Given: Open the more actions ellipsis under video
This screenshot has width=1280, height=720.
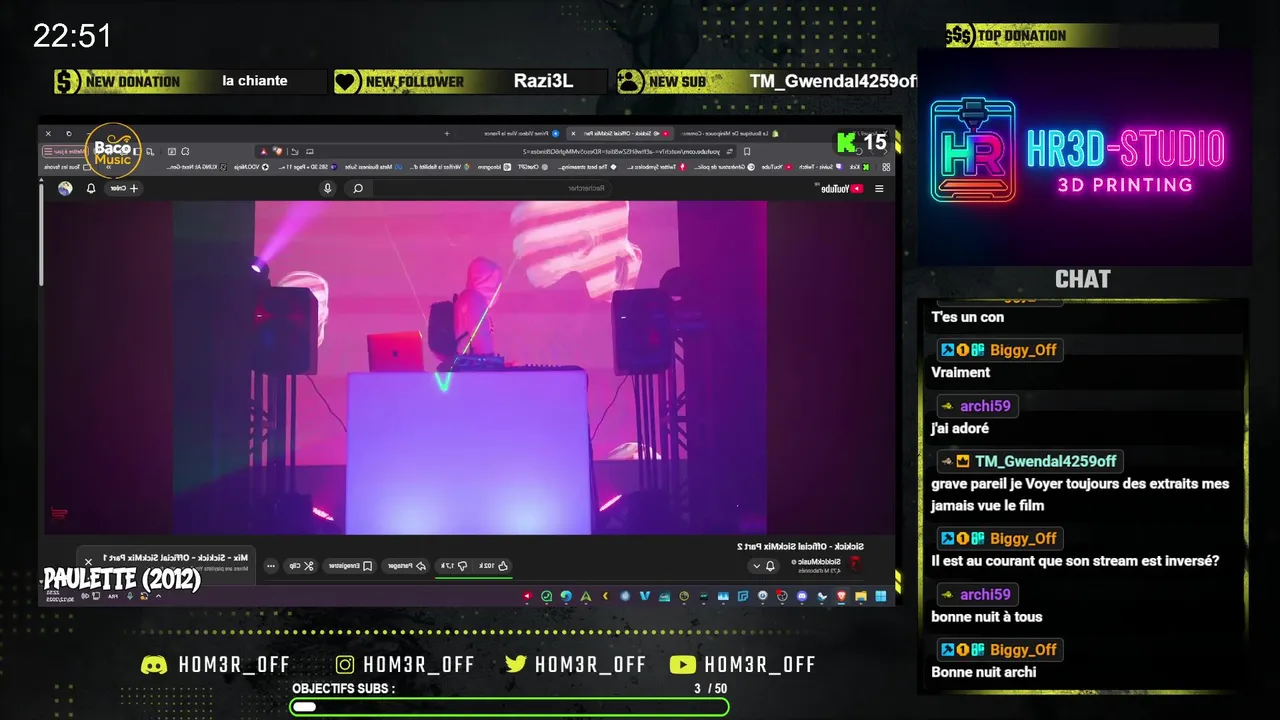Looking at the screenshot, I should (271, 566).
